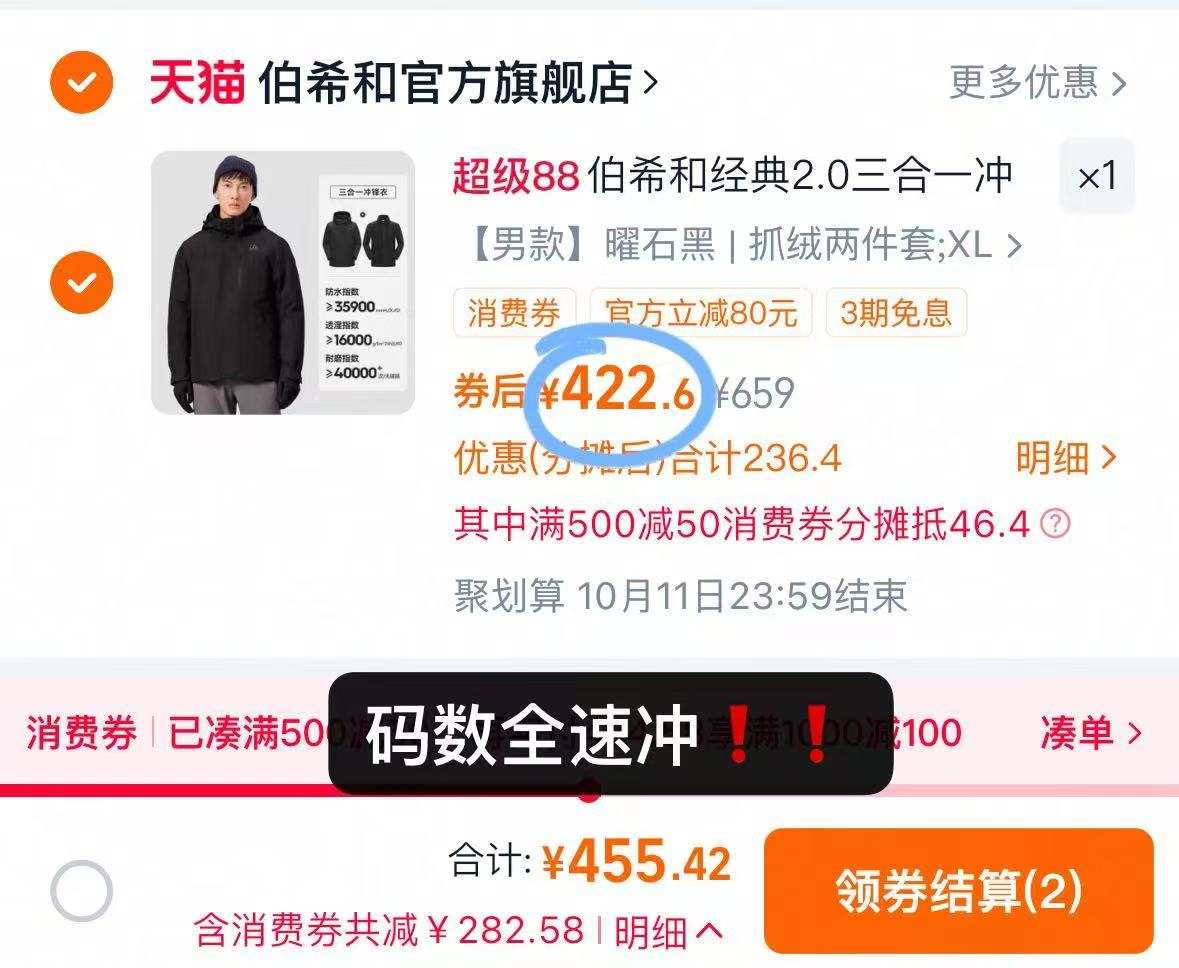Tap the red coupon progress bar

590,790
